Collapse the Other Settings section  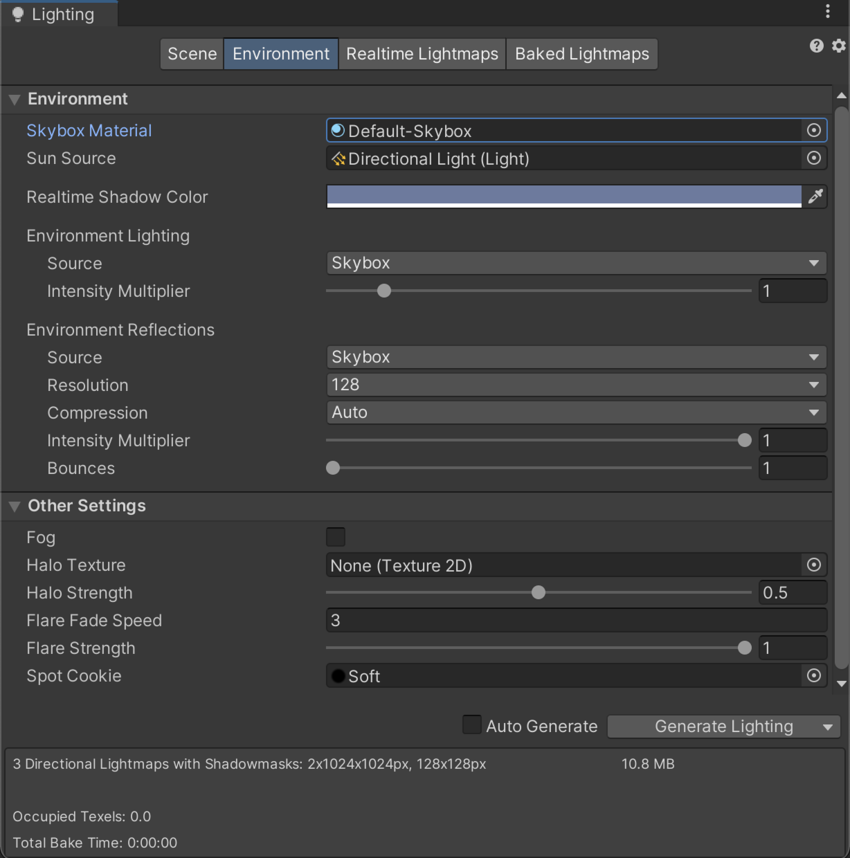click(x=15, y=507)
